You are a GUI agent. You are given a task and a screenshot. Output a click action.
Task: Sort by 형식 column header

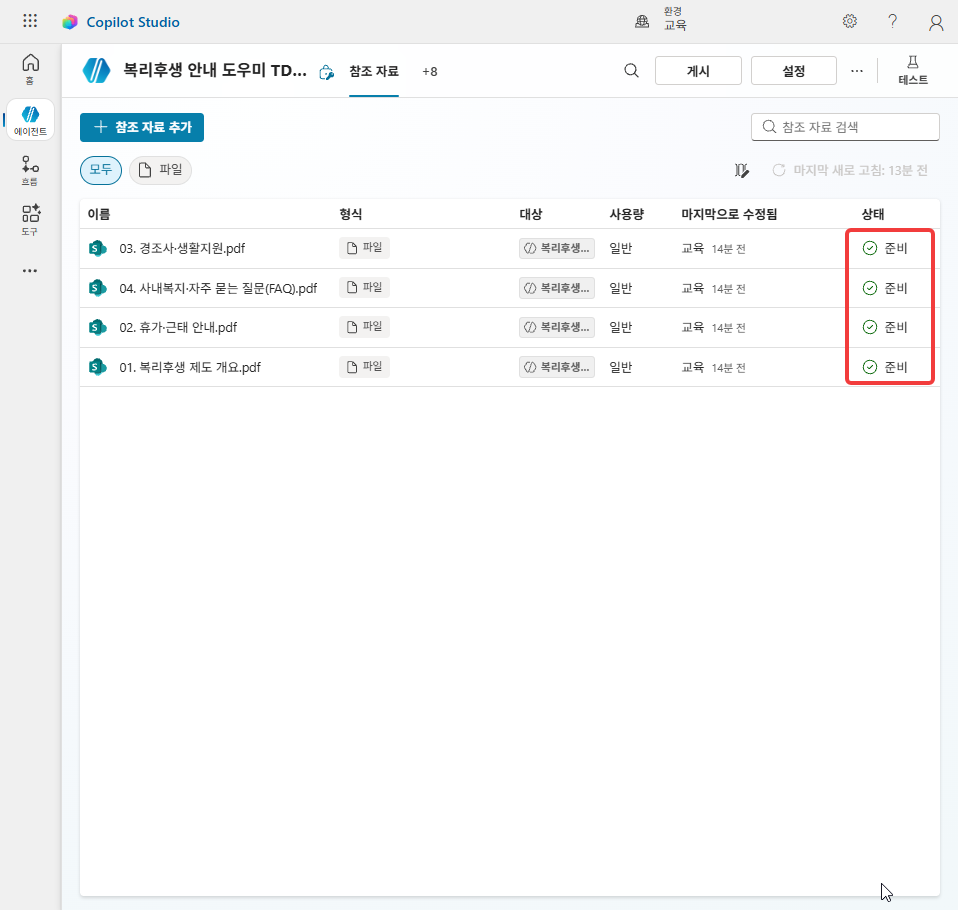pyautogui.click(x=351, y=214)
